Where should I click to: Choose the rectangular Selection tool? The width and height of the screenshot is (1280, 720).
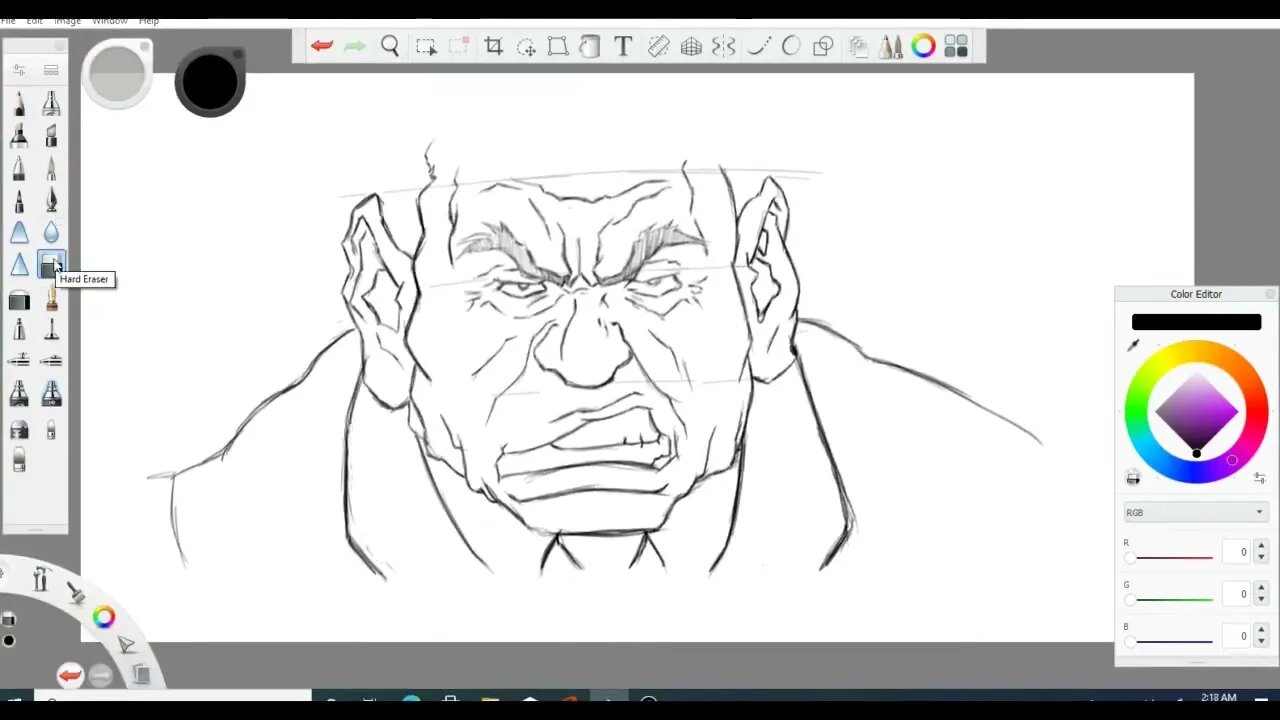(426, 46)
